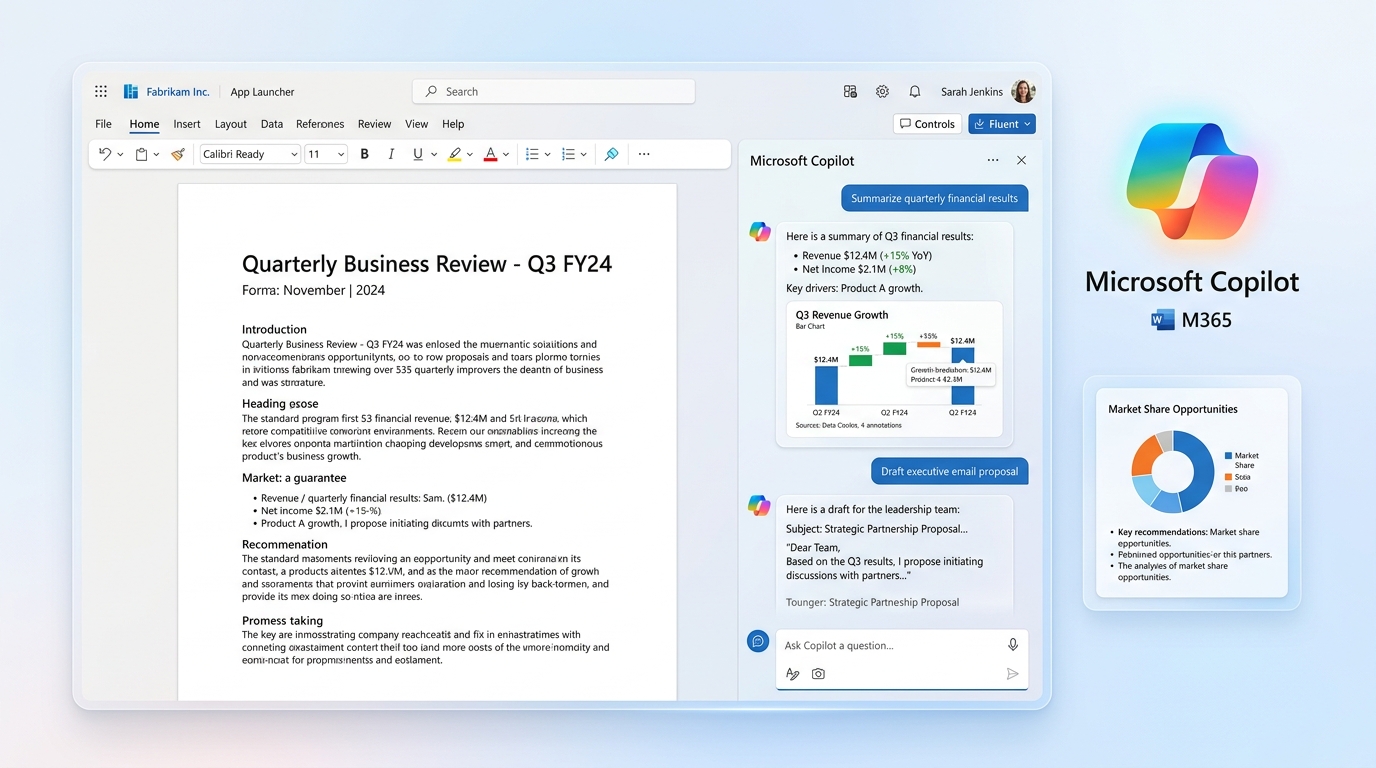Click the Tounger: Strategic Partneship Proposal line
The image size is (1376, 768).
[x=872, y=602]
